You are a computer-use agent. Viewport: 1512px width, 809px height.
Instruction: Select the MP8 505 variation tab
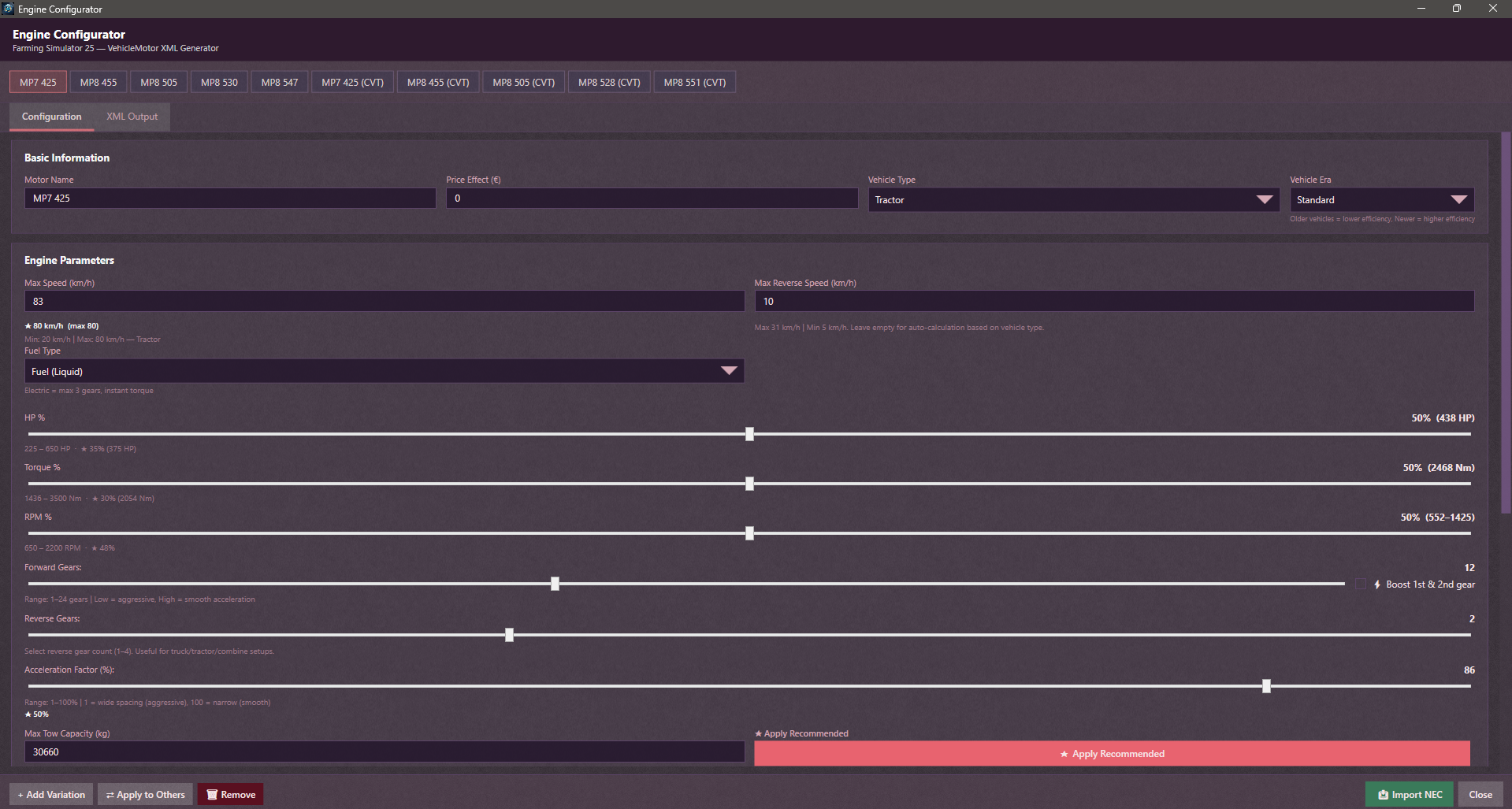point(158,82)
